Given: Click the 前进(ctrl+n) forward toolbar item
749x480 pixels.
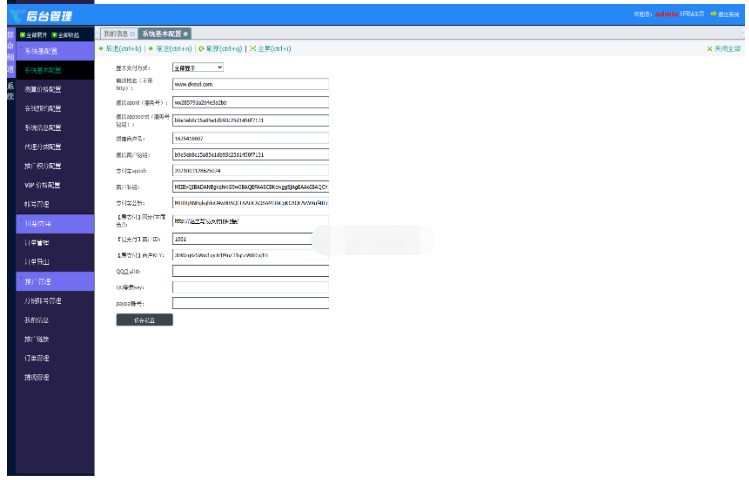Looking at the screenshot, I should pos(171,48).
